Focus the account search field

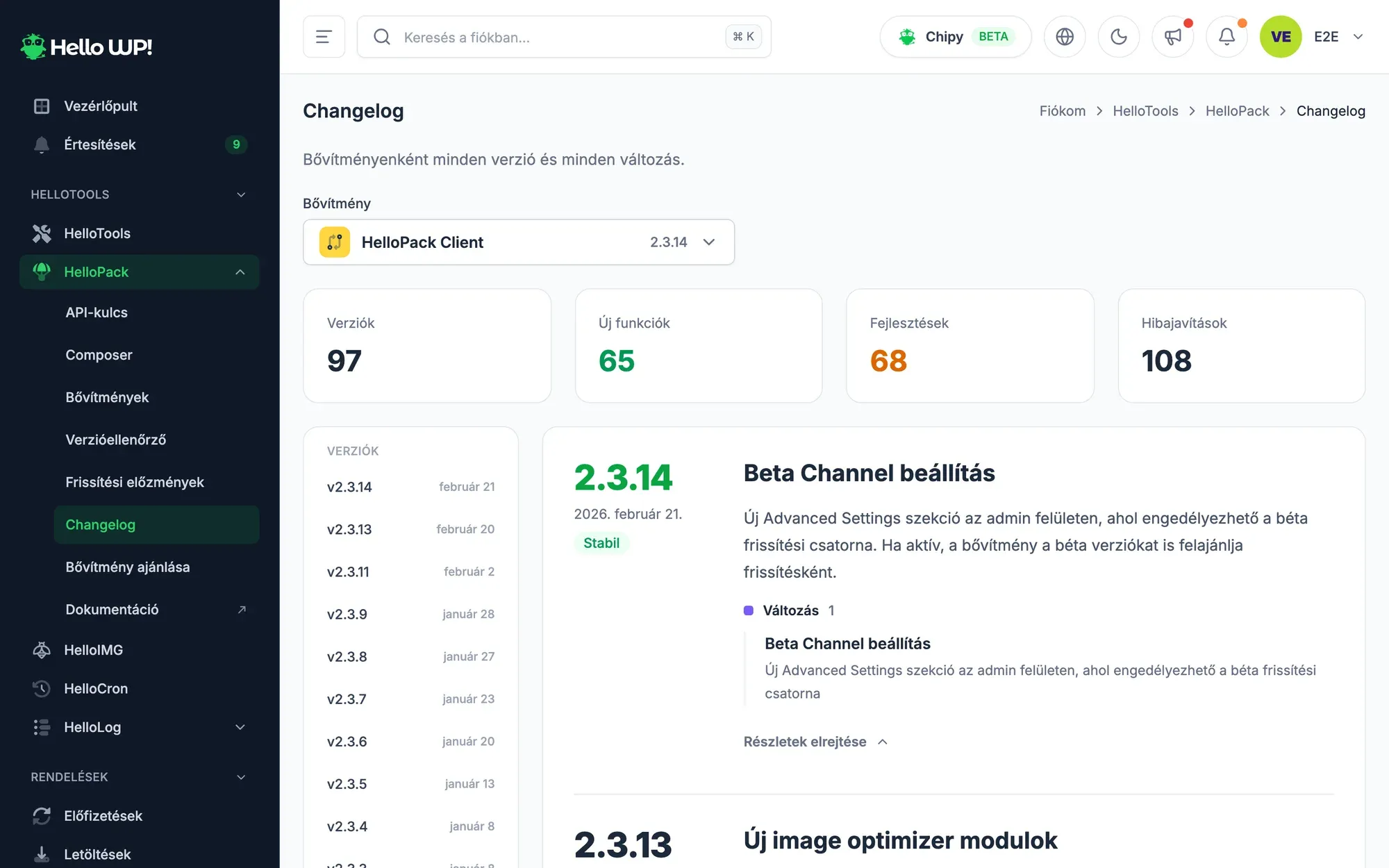pyautogui.click(x=564, y=37)
